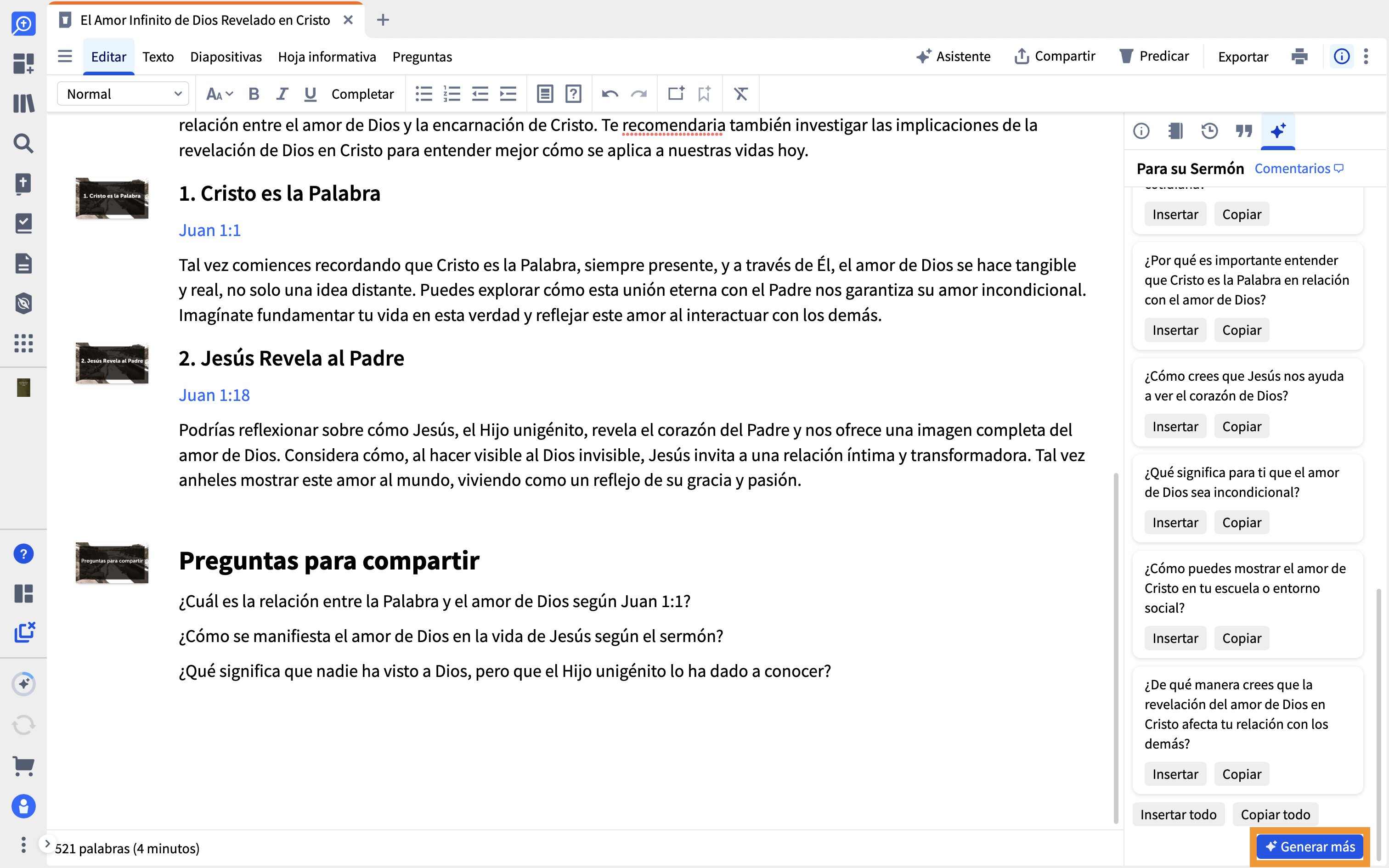The image size is (1389, 868).
Task: Toggle italic formatting
Action: tap(282, 94)
